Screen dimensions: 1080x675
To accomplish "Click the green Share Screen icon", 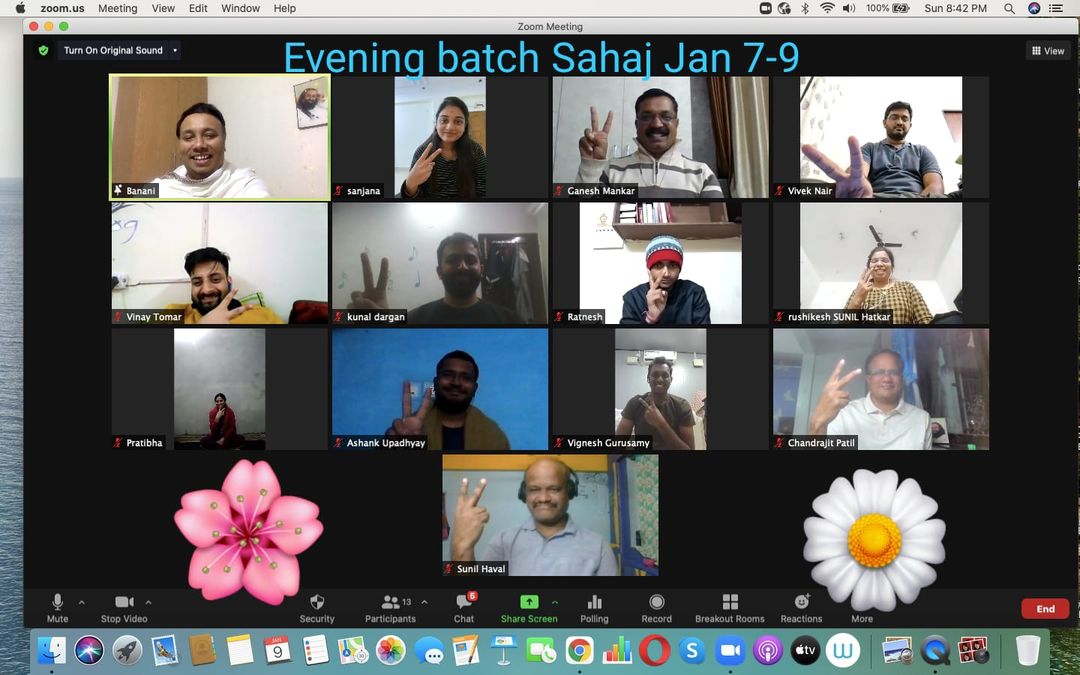I will pos(529,602).
